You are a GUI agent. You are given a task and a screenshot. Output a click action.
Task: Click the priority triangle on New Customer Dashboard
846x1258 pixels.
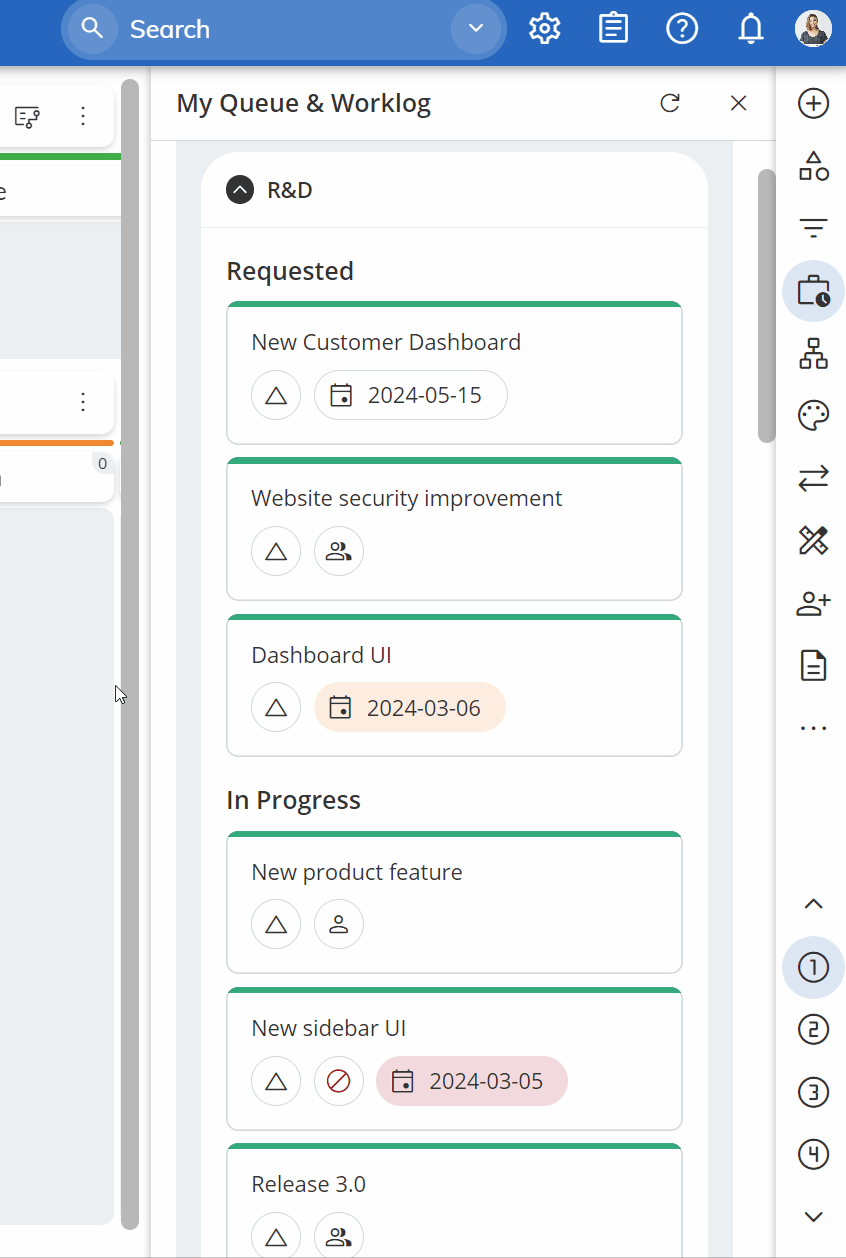(x=275, y=395)
